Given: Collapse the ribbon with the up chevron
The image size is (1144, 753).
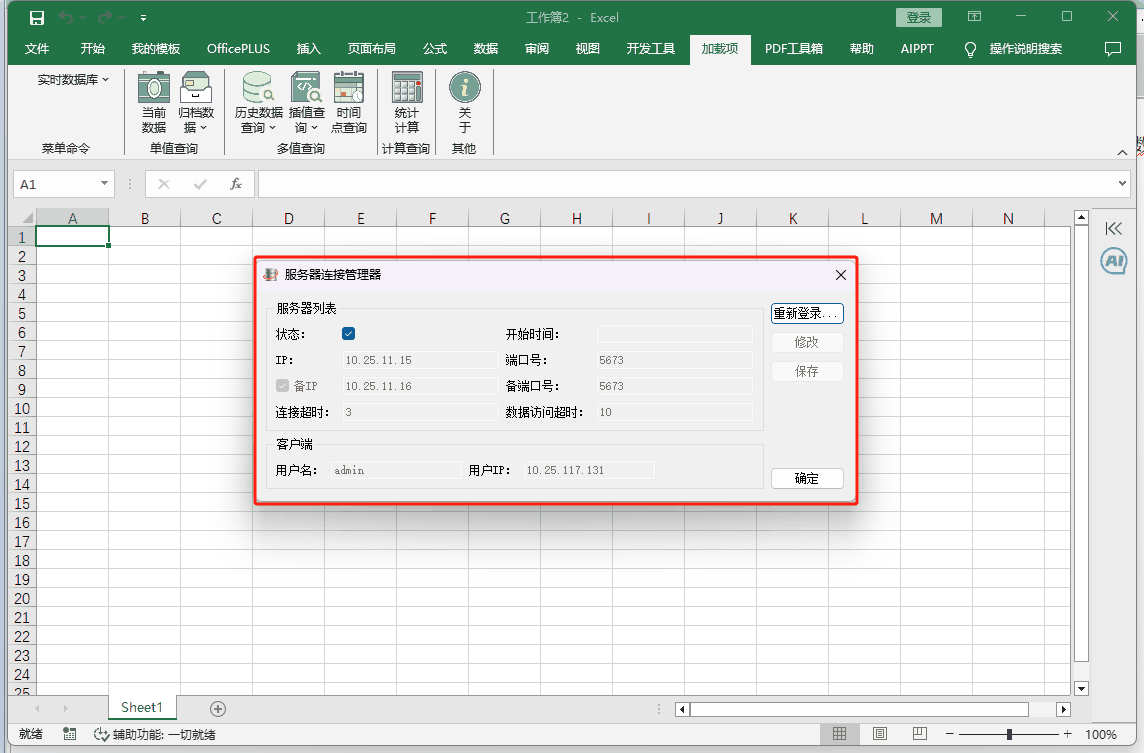Looking at the screenshot, I should tap(1122, 152).
